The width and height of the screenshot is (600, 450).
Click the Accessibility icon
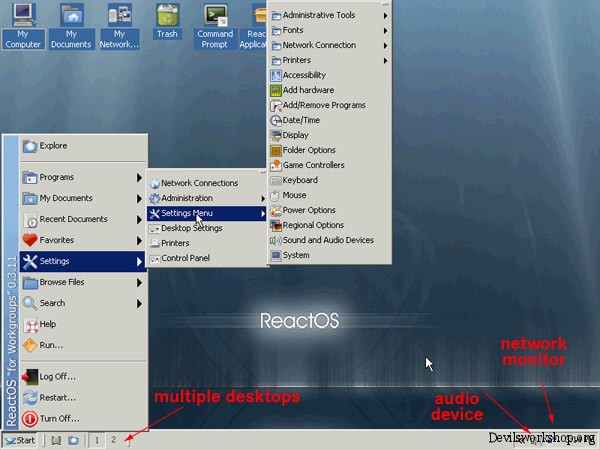click(276, 75)
